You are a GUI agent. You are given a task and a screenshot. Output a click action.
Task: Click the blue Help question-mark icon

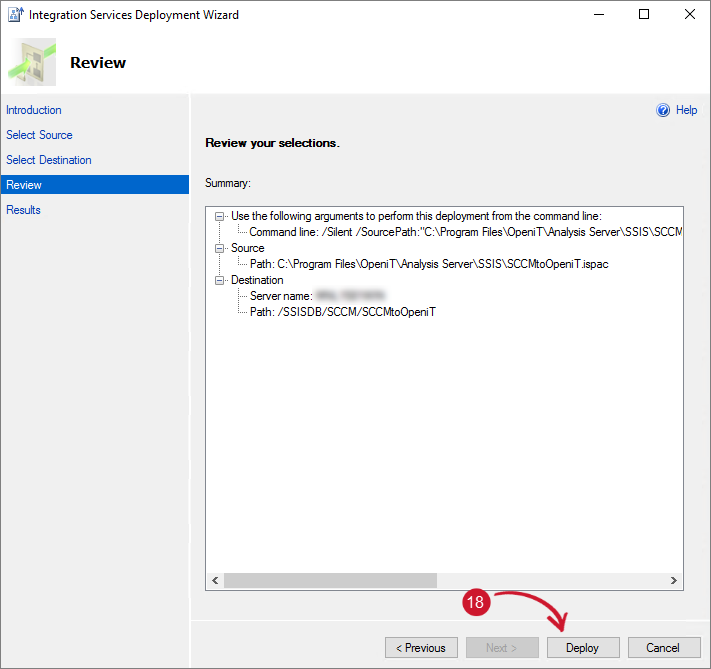coord(663,110)
